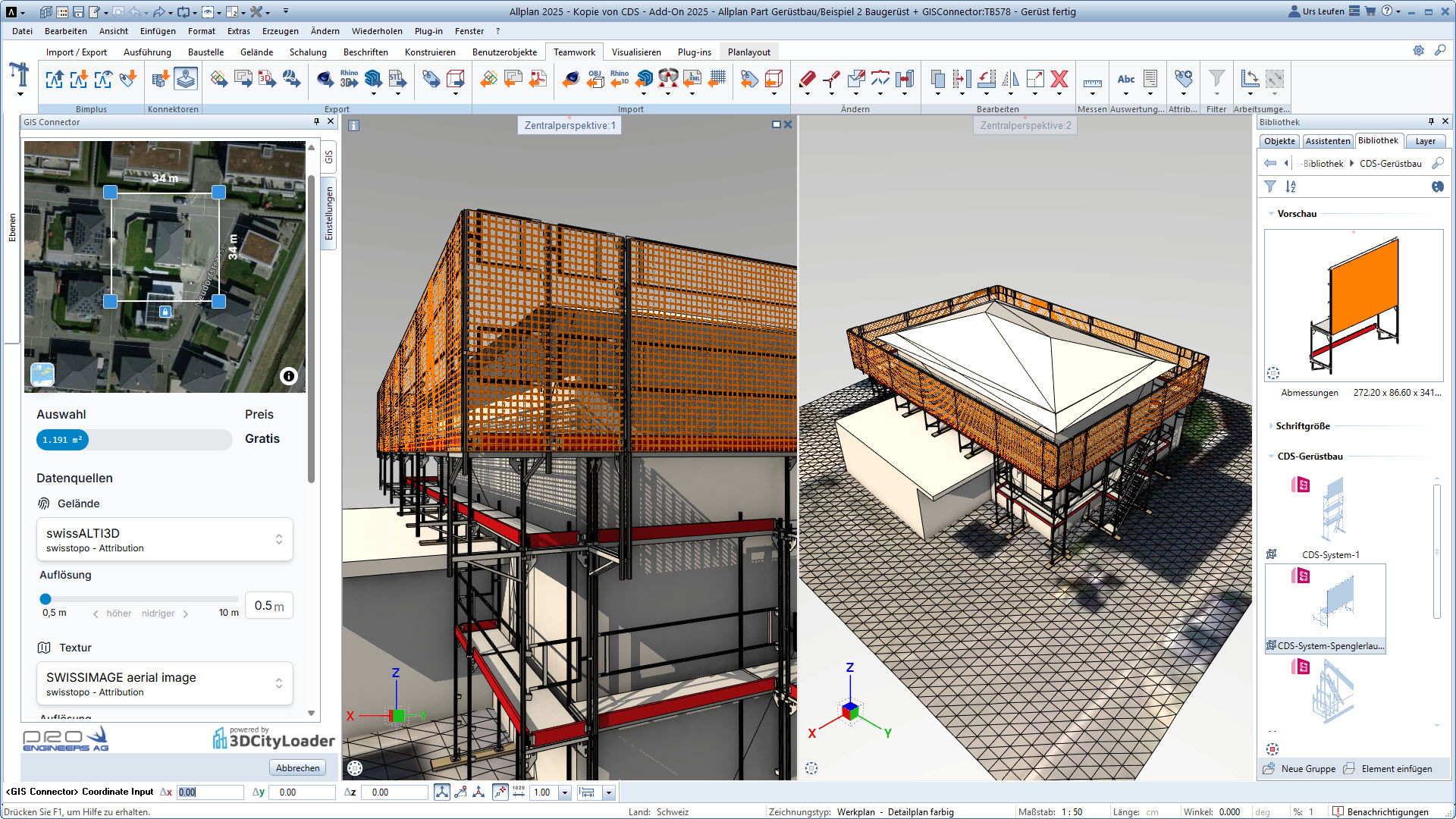Click the mirror tool in Bearbeiten group

(1011, 78)
